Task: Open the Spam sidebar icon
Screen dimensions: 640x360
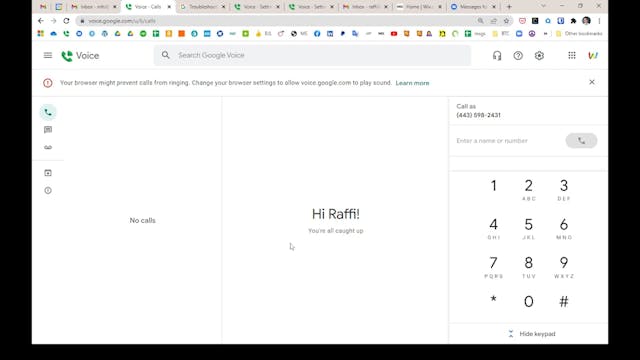Action: (48, 191)
